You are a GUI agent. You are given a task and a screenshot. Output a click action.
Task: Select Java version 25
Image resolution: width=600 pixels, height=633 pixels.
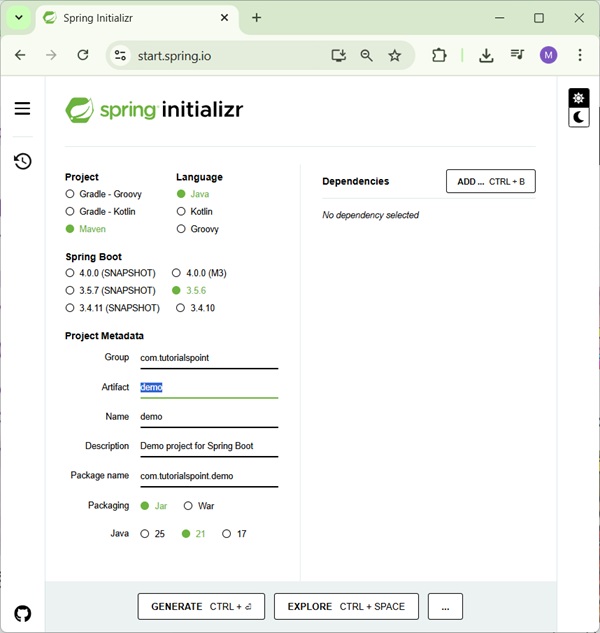coord(153,534)
